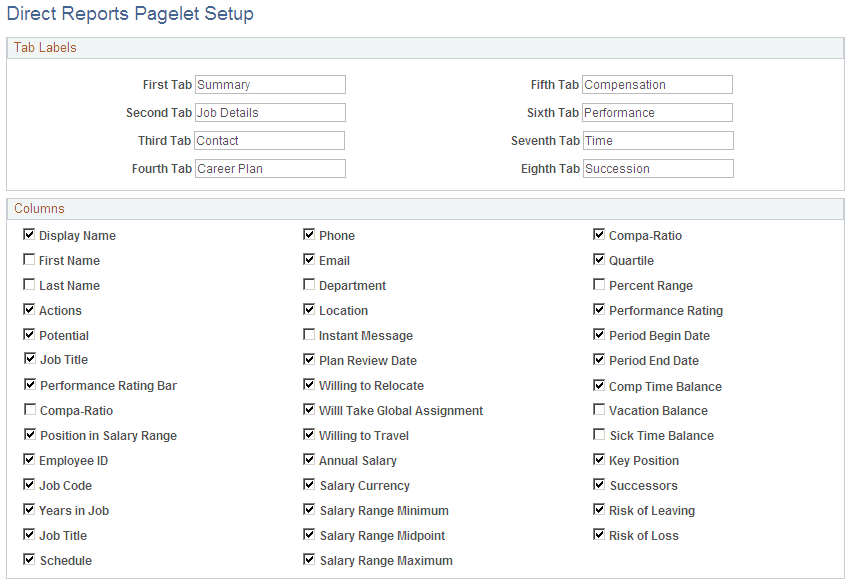Viewport: 852px width, 584px height.
Task: Enable the Instant Message column
Action: (310, 334)
